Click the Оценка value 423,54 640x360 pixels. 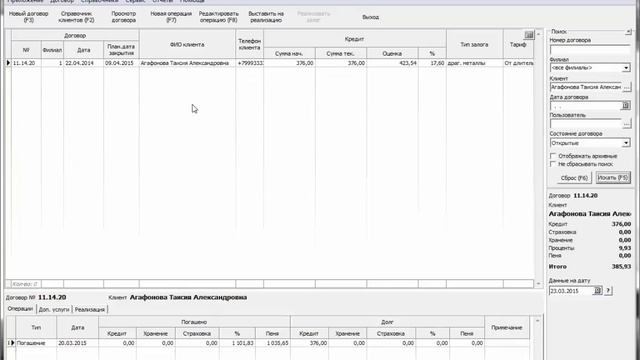click(392, 63)
